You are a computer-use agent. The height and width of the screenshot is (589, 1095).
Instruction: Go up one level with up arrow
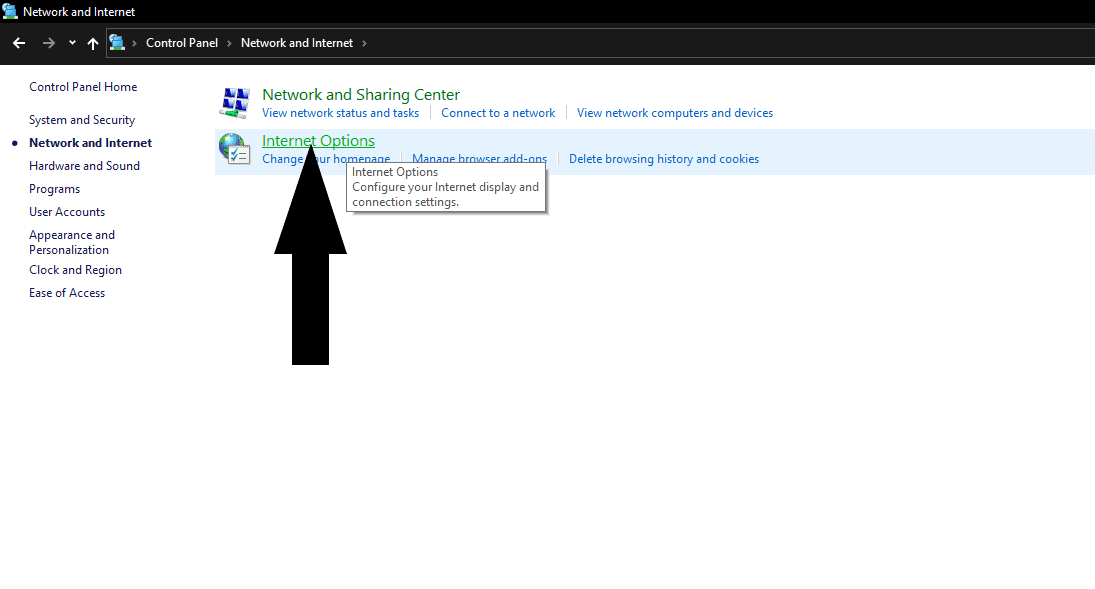point(92,43)
